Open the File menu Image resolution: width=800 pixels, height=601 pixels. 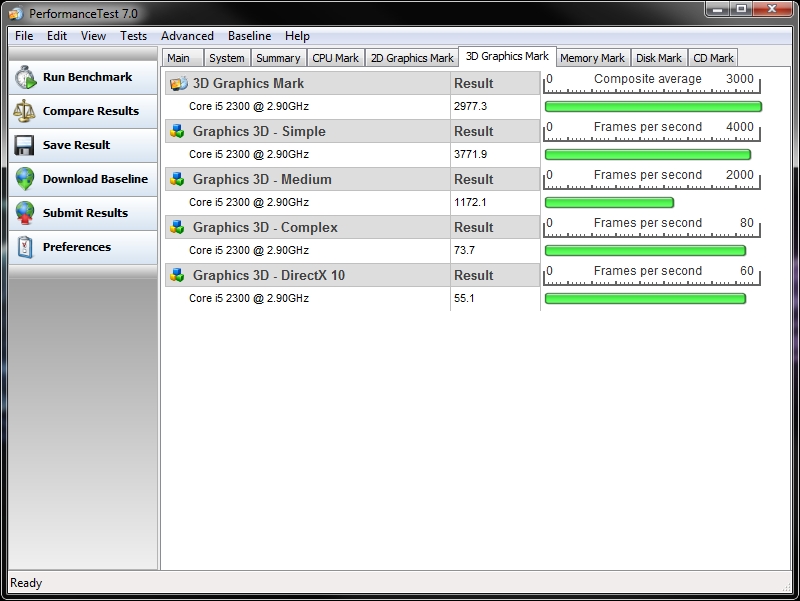click(24, 36)
